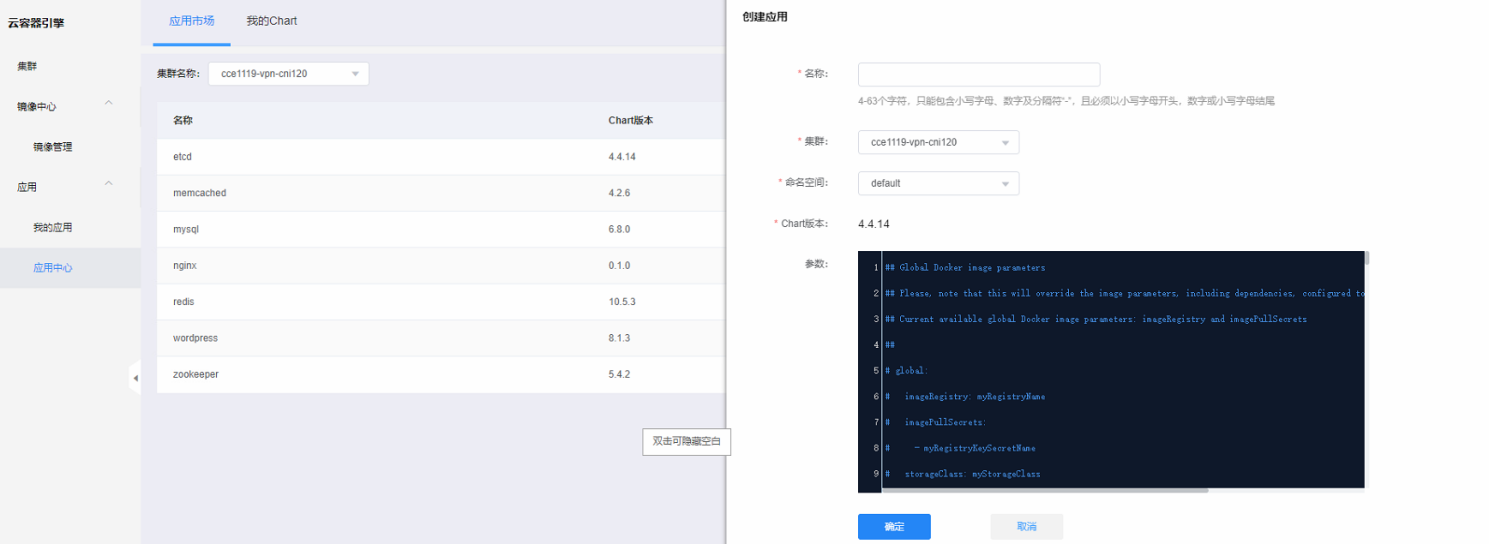Open 集群 in the sidebar
The width and height of the screenshot is (1489, 544).
pos(70,66)
